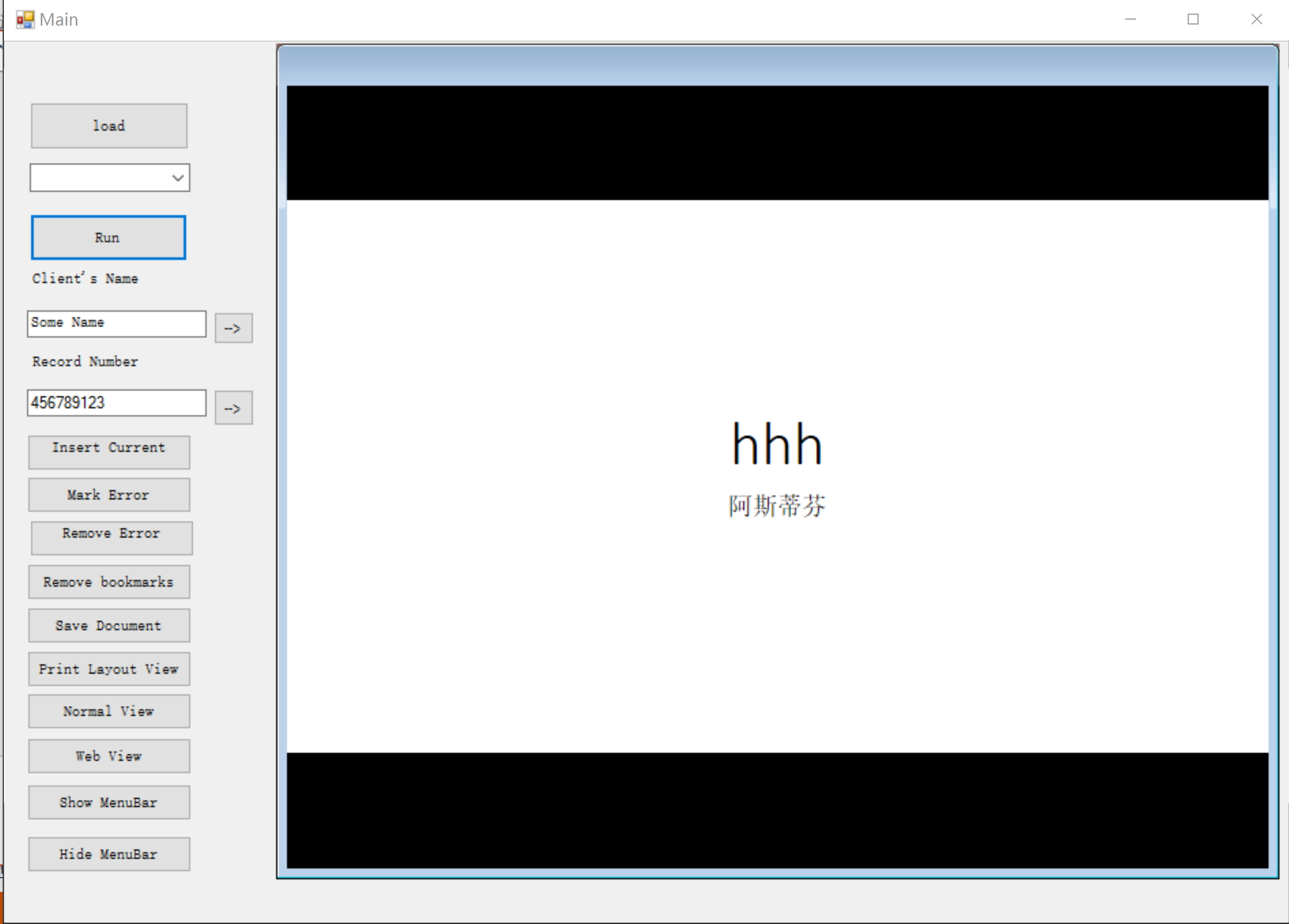Click the Save Document button
Screen dimensions: 1289x924
tap(109, 626)
